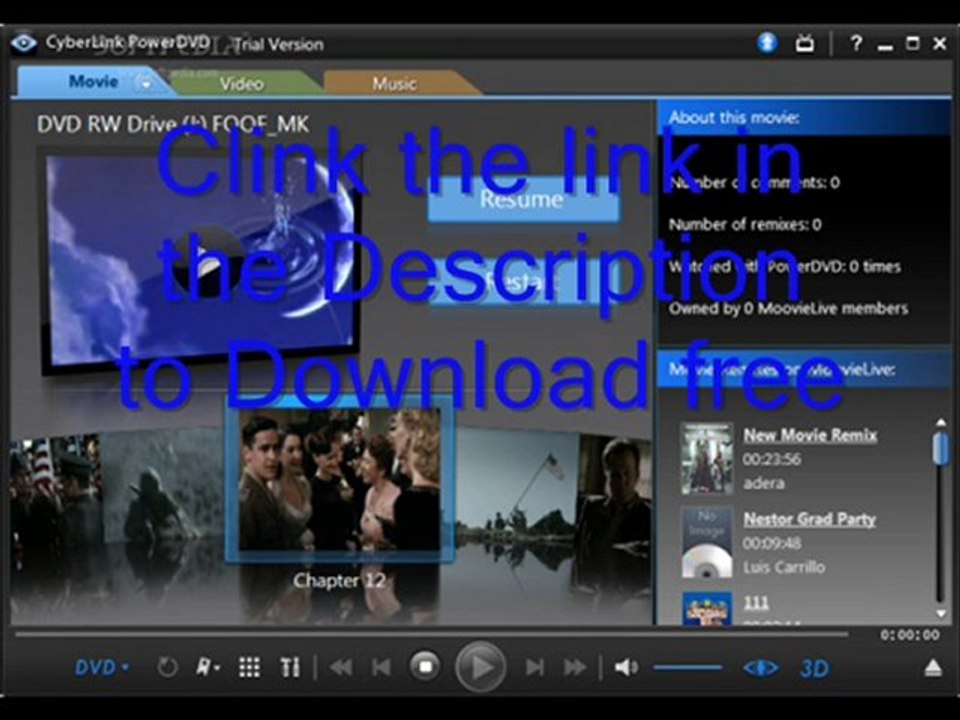The width and height of the screenshot is (960, 720).
Task: Click the 0:00:00 time display
Action: point(910,635)
